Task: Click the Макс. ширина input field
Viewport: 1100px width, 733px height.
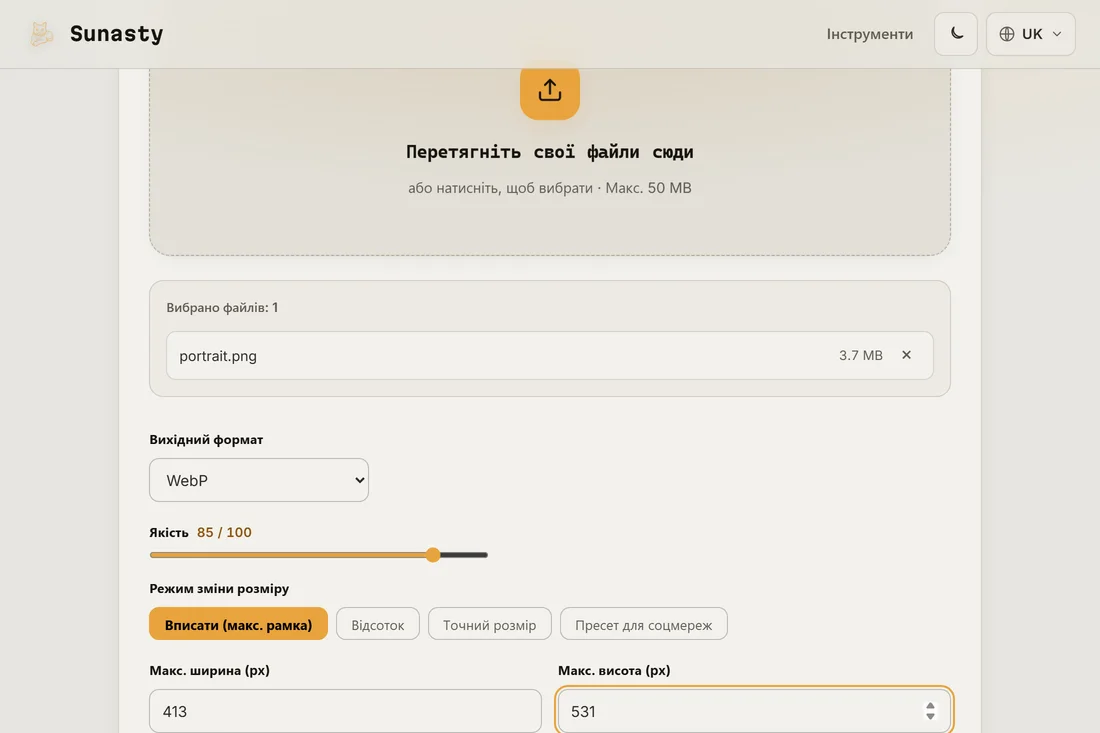Action: pyautogui.click(x=345, y=711)
